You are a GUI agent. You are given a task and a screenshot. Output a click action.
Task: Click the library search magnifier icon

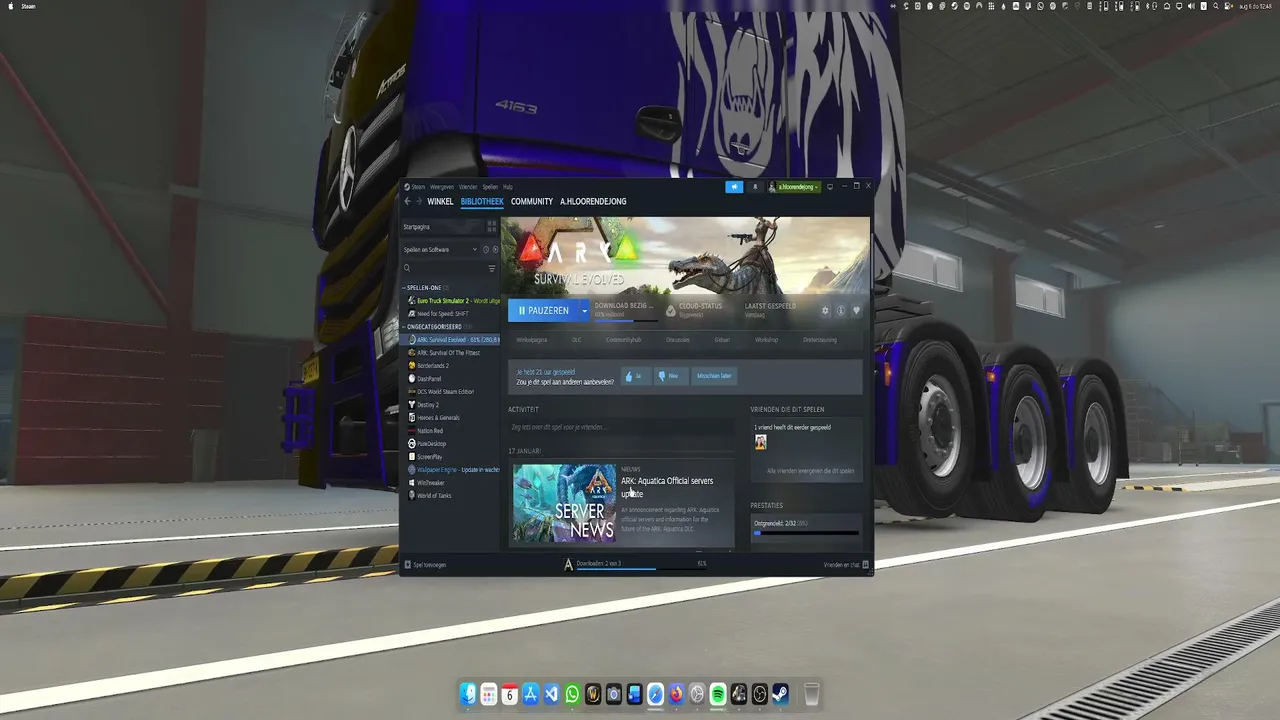coord(407,268)
